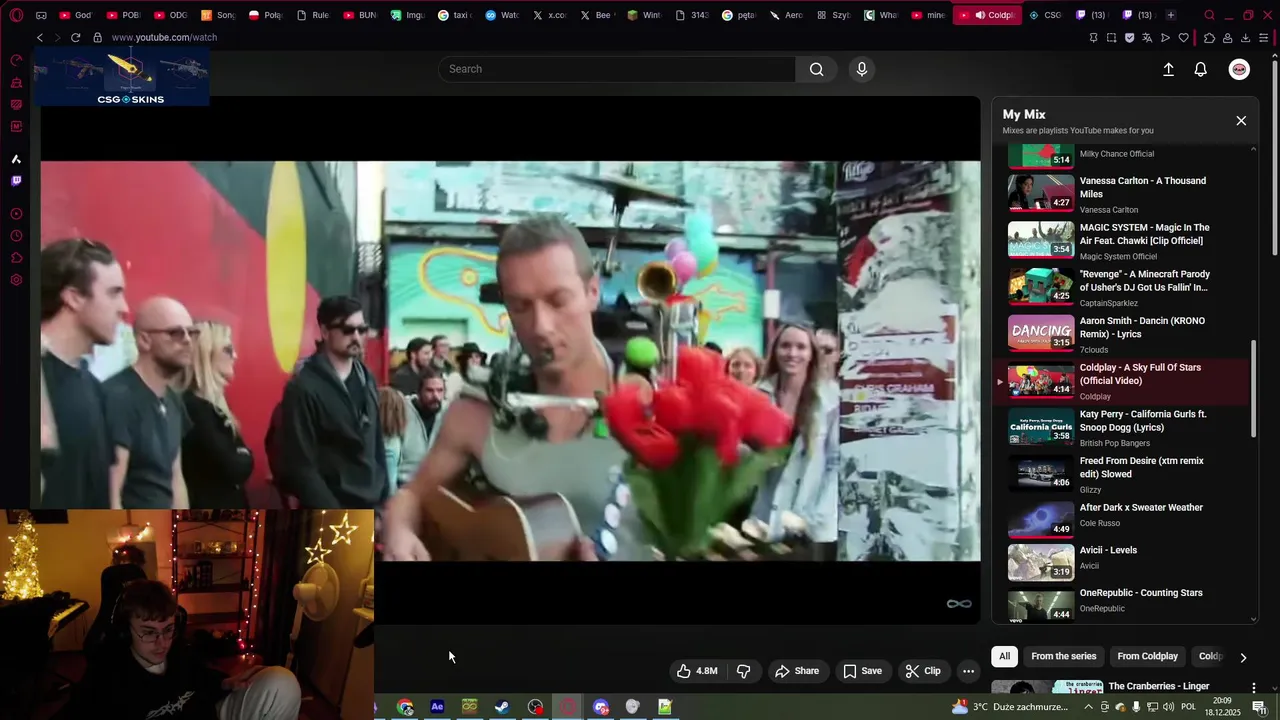Open After Effects from the taskbar

click(437, 707)
